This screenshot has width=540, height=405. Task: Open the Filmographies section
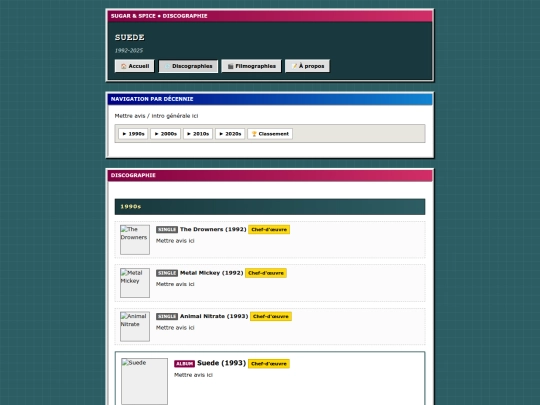tap(251, 66)
